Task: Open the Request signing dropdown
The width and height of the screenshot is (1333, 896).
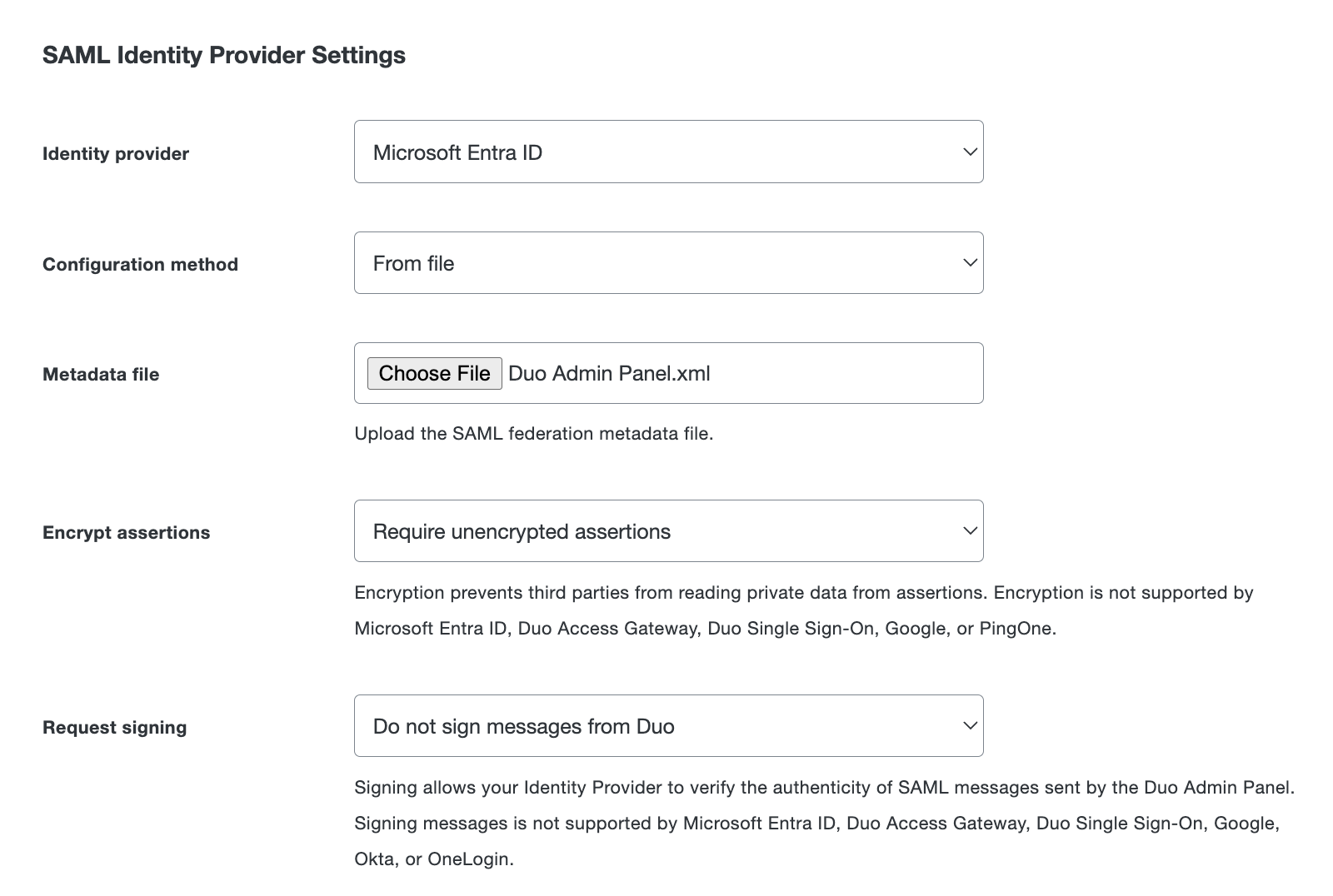Action: click(x=668, y=725)
